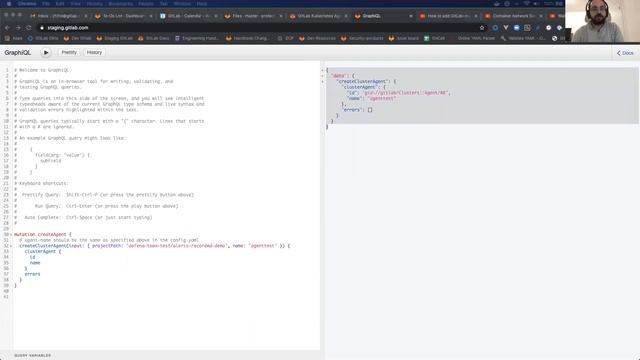The height and width of the screenshot is (360, 640).
Task: Click the "errors" field in the query
Action: pyautogui.click(x=32, y=274)
